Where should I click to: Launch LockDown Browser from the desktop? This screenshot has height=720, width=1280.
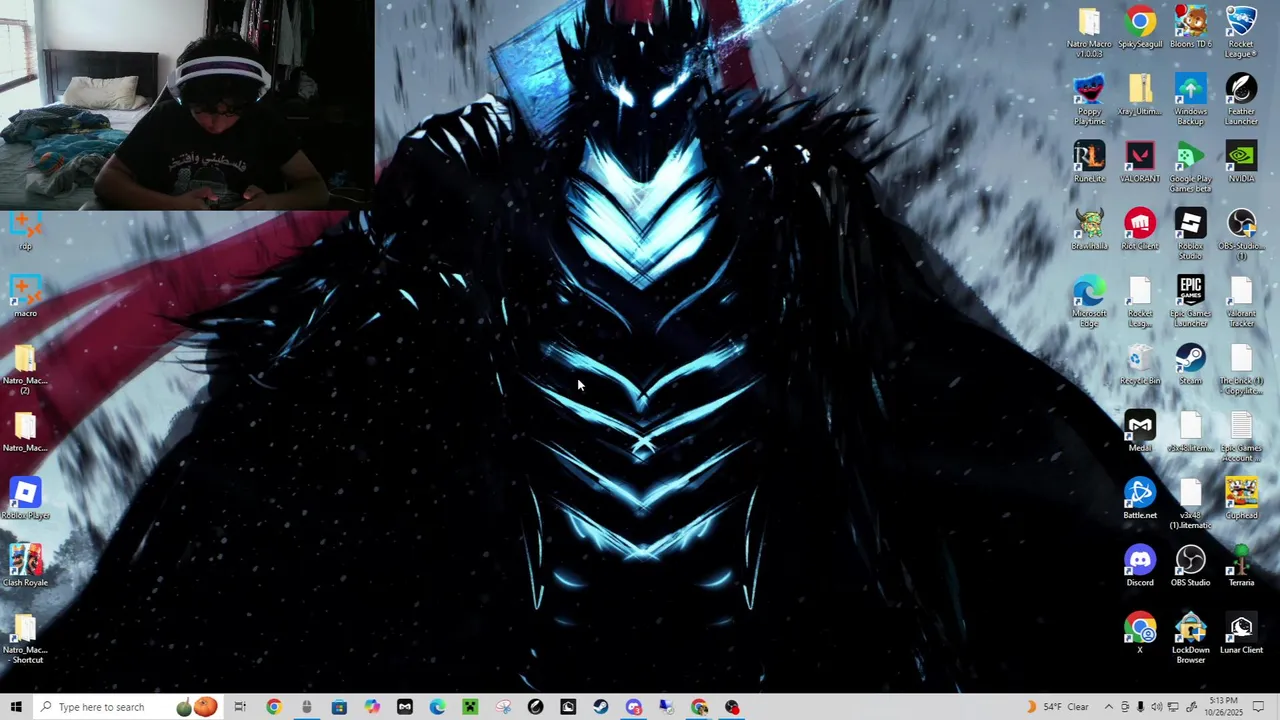coord(1190,637)
